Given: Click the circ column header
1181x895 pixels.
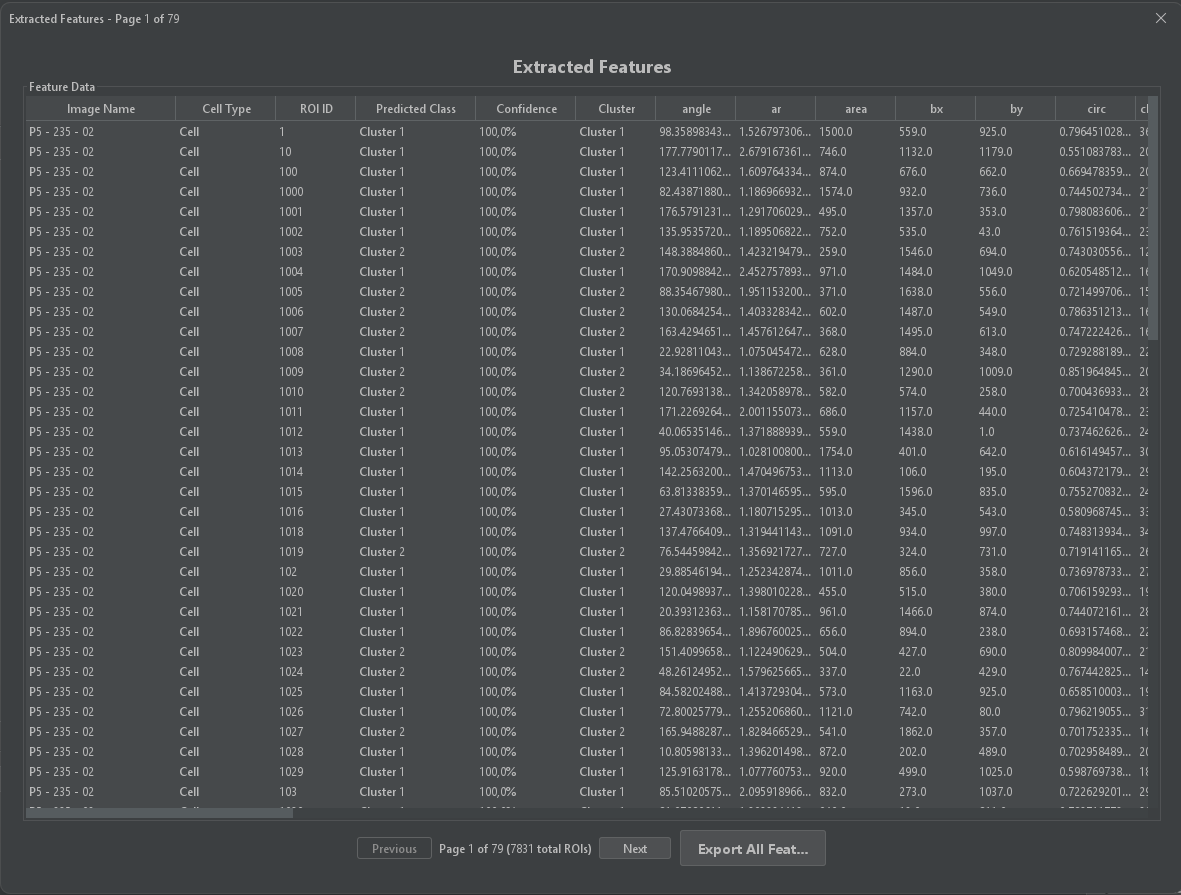Looking at the screenshot, I should click(1096, 108).
